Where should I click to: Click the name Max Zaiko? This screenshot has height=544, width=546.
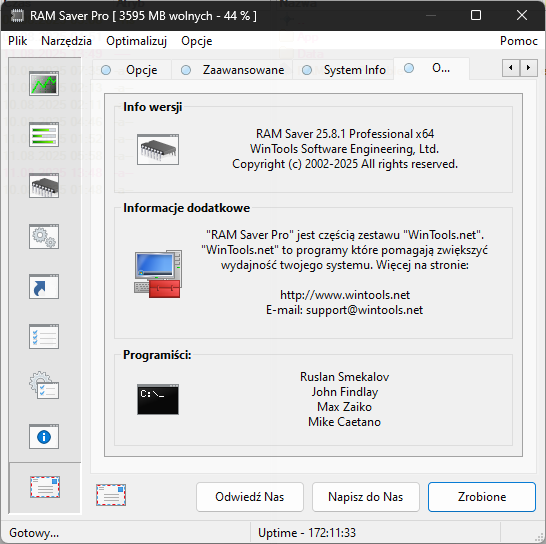click(x=345, y=407)
